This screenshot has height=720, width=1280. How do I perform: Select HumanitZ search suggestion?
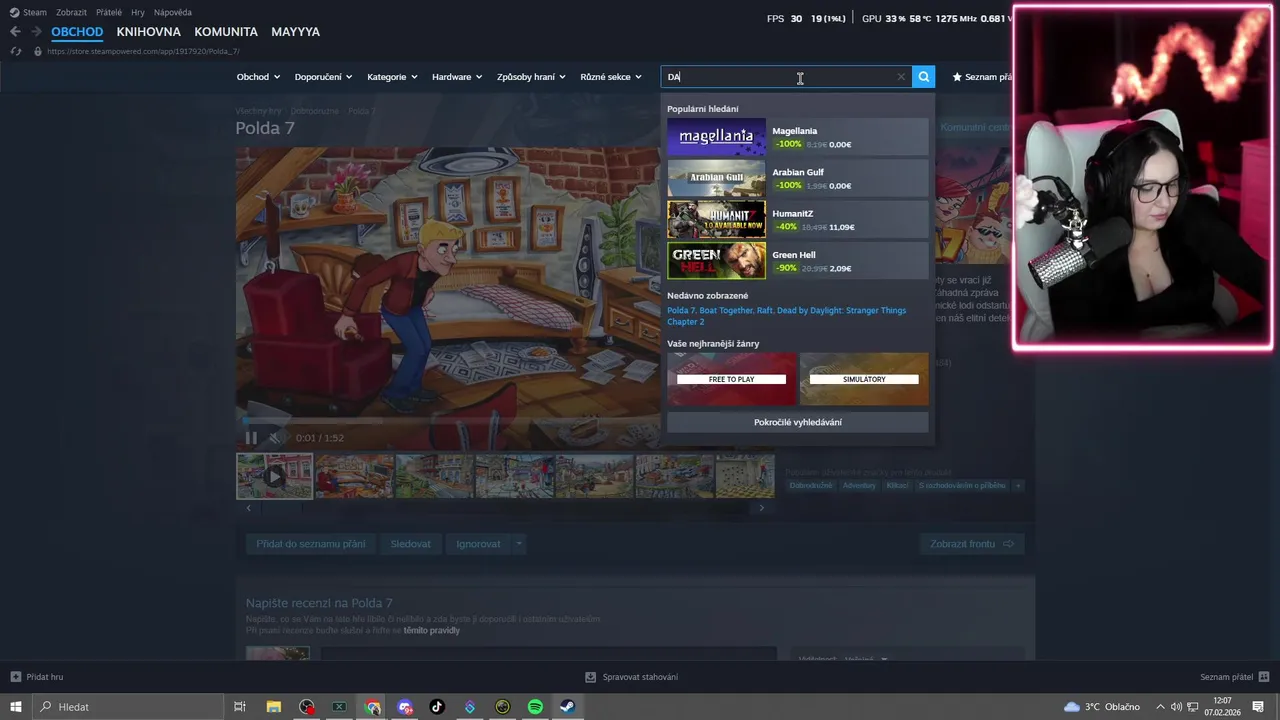point(798,220)
